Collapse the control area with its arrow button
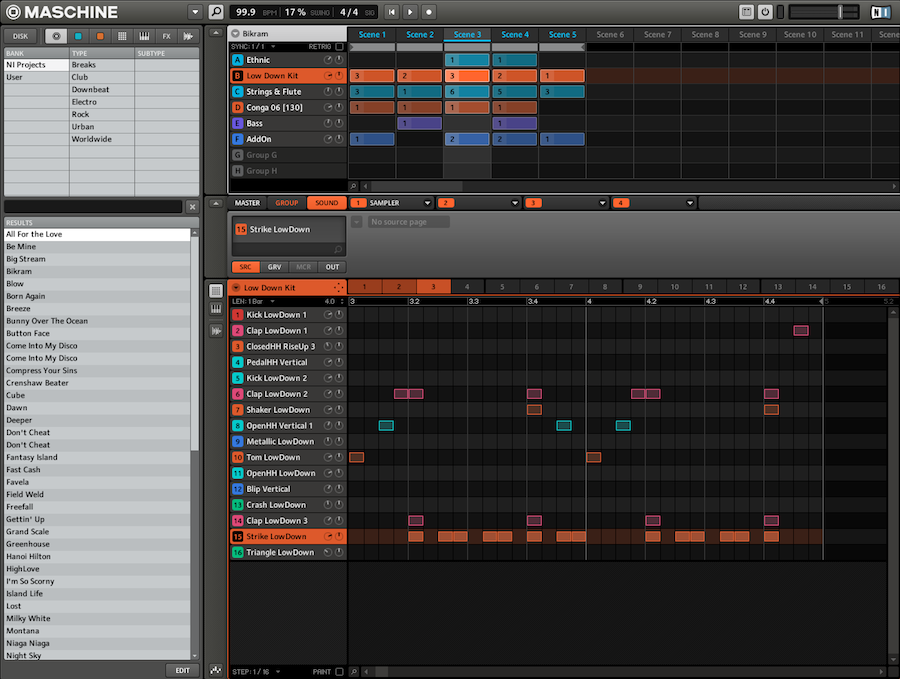900x679 pixels. [x=216, y=203]
